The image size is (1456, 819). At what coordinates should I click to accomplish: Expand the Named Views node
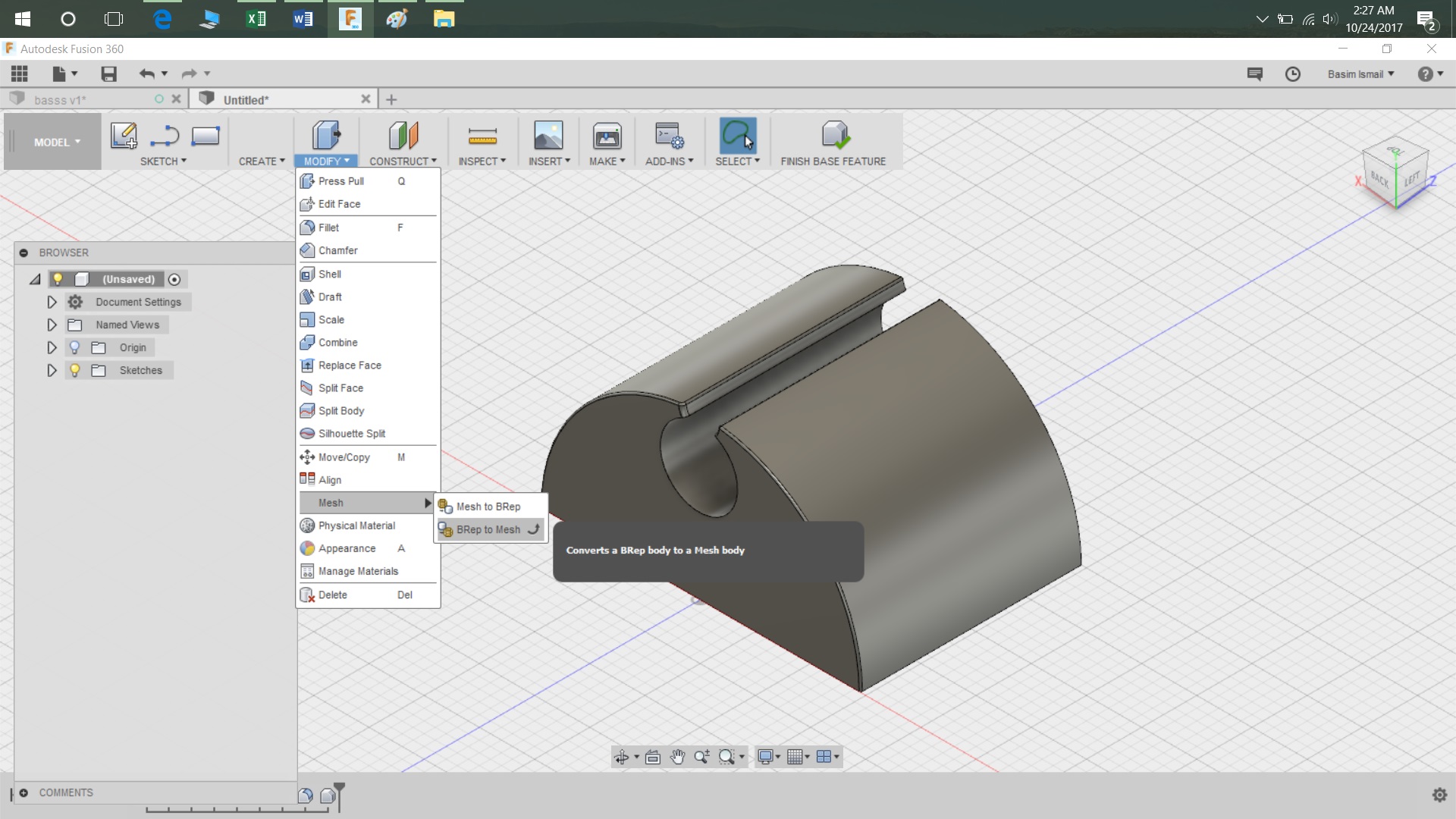coord(52,325)
